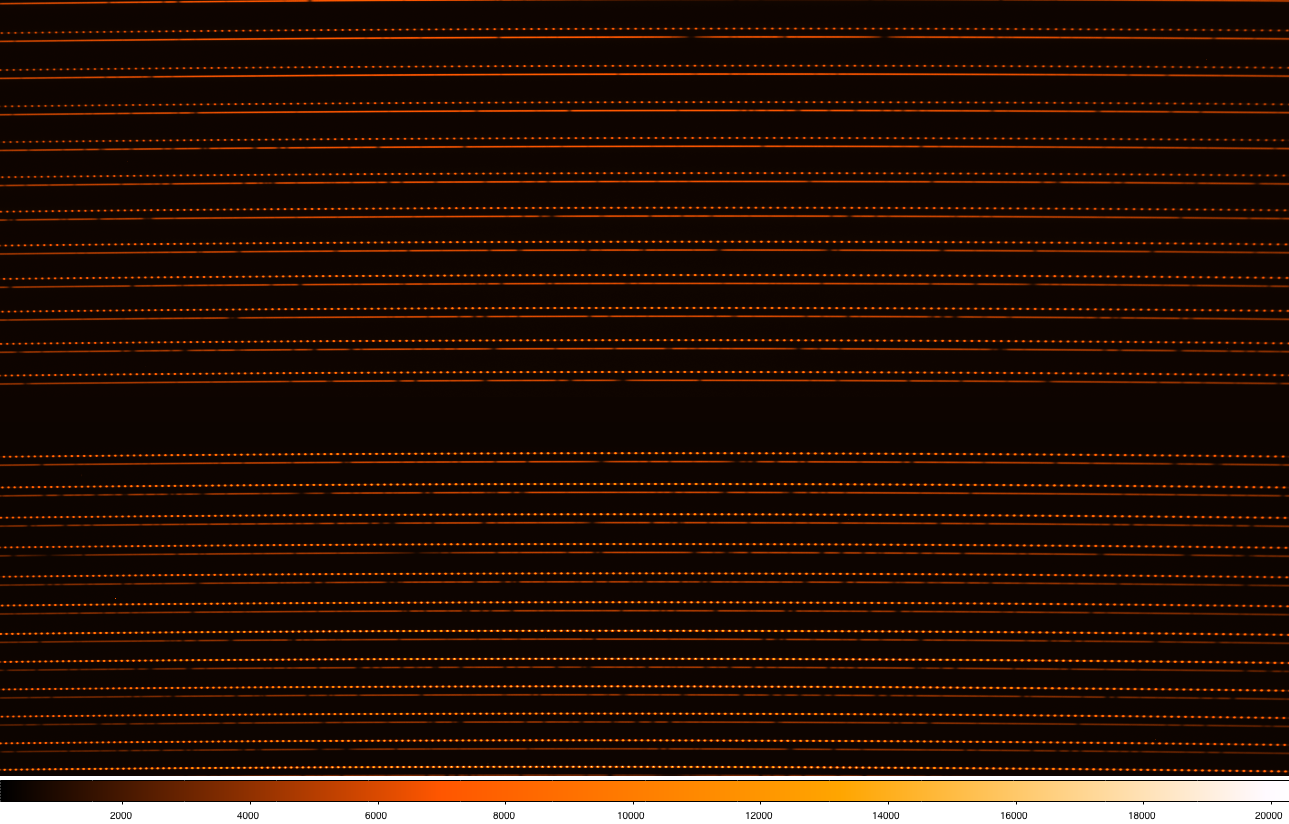This screenshot has width=1289, height=824.
Task: Click the 2000 tick label on colorbar
Action: pos(123,815)
